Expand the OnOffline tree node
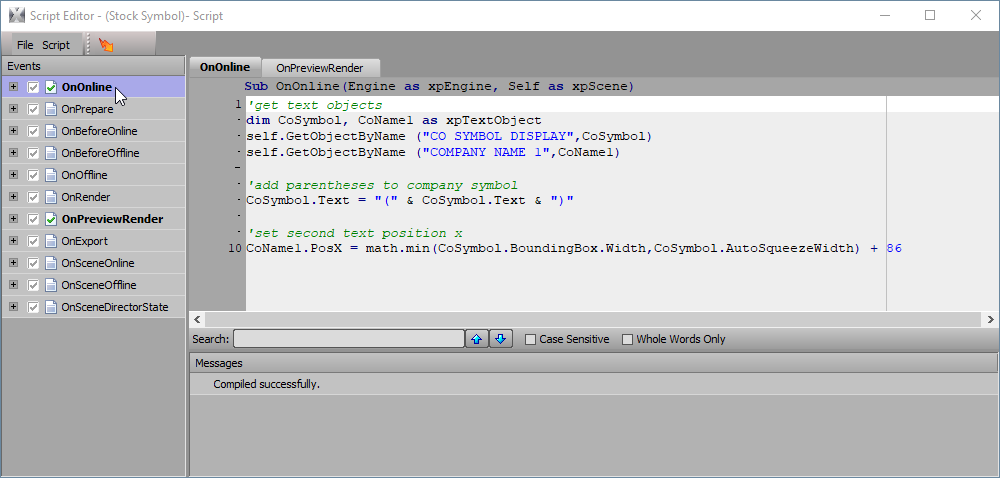1000x478 pixels. 13,175
